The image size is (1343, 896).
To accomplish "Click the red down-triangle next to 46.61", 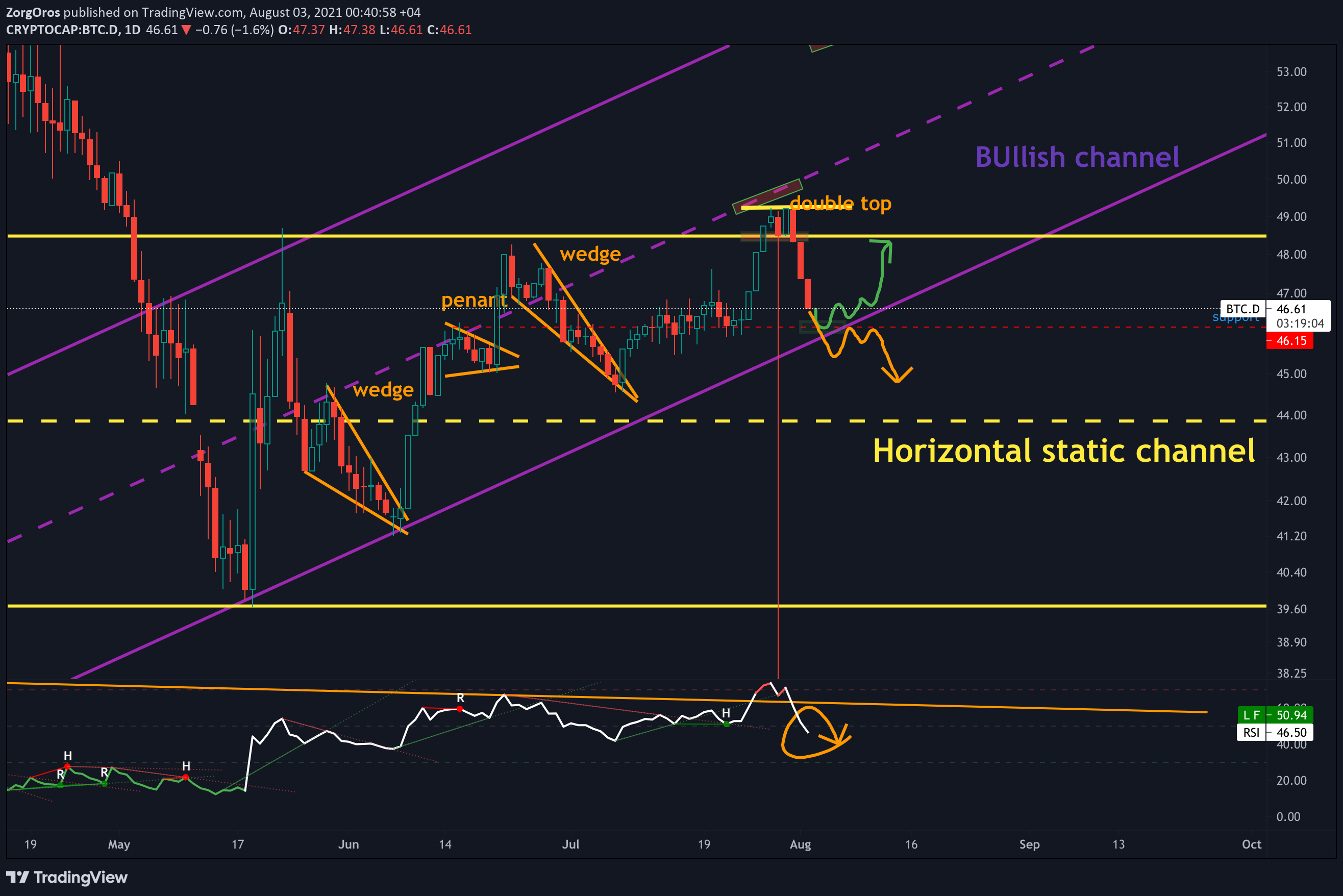I will click(186, 30).
